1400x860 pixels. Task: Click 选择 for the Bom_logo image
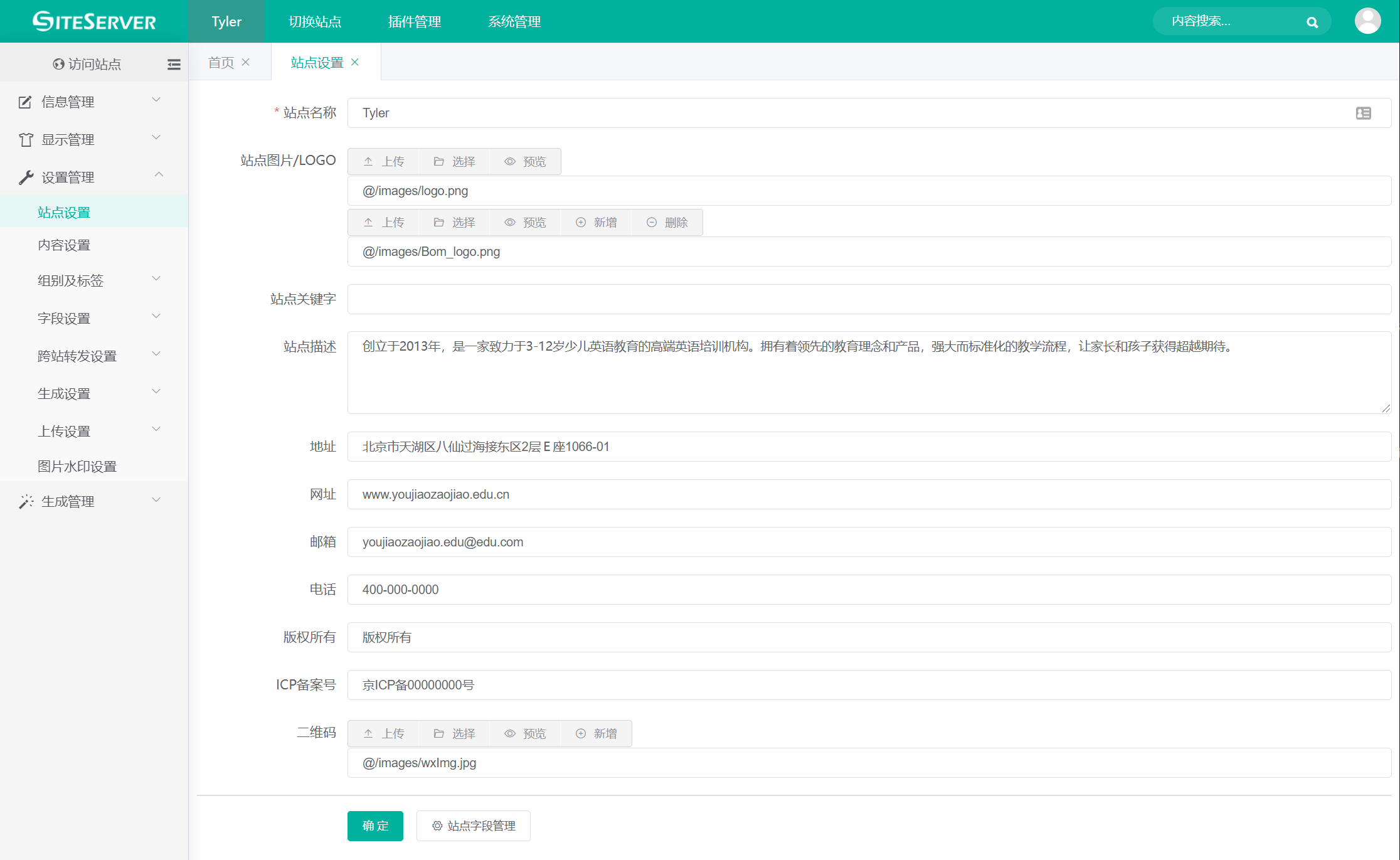455,223
